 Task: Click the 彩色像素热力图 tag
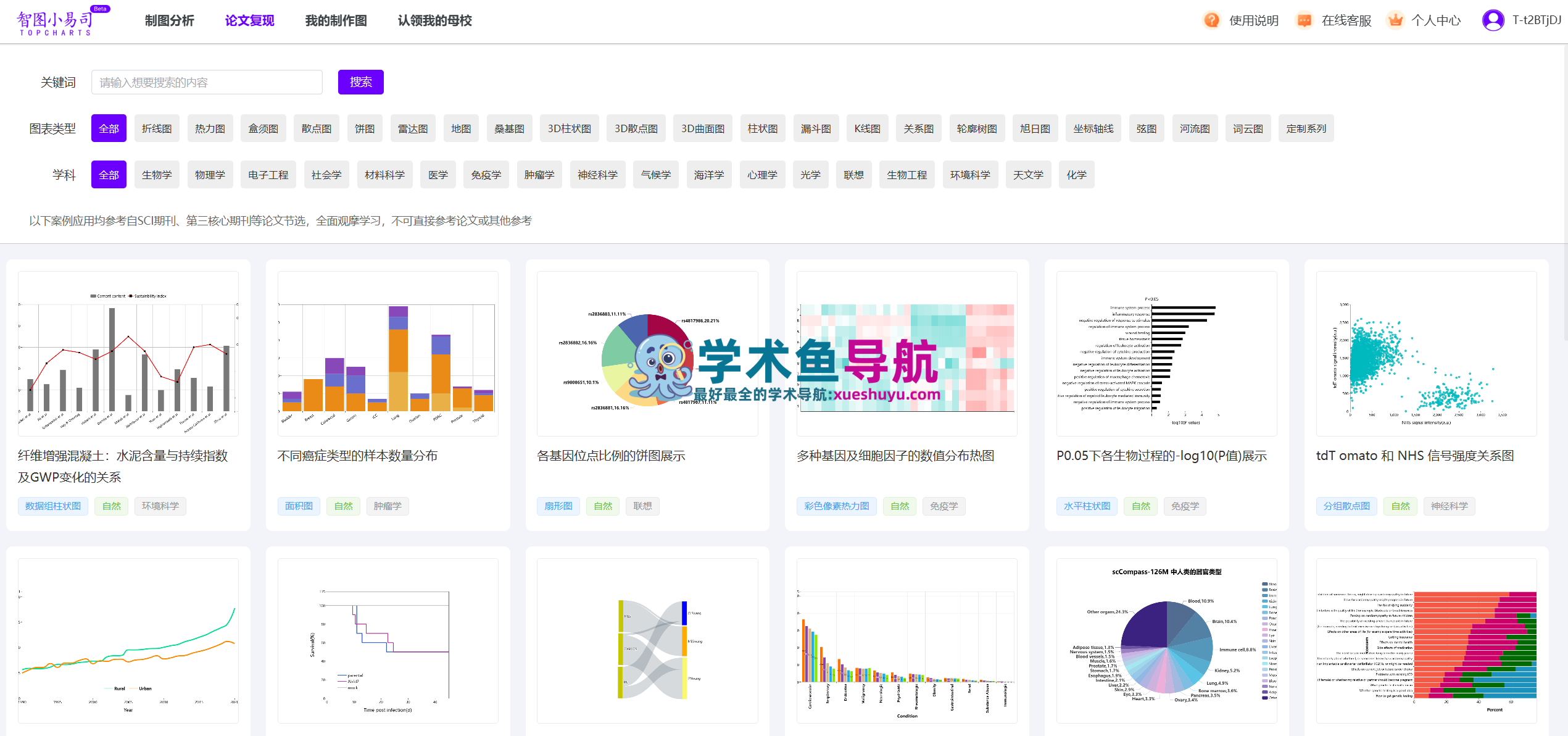tap(836, 506)
